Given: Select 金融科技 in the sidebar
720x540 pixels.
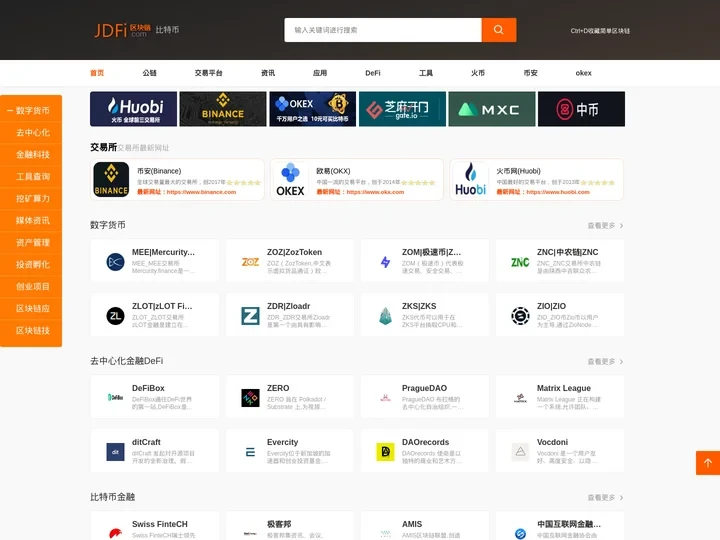Looking at the screenshot, I should click(x=31, y=154).
